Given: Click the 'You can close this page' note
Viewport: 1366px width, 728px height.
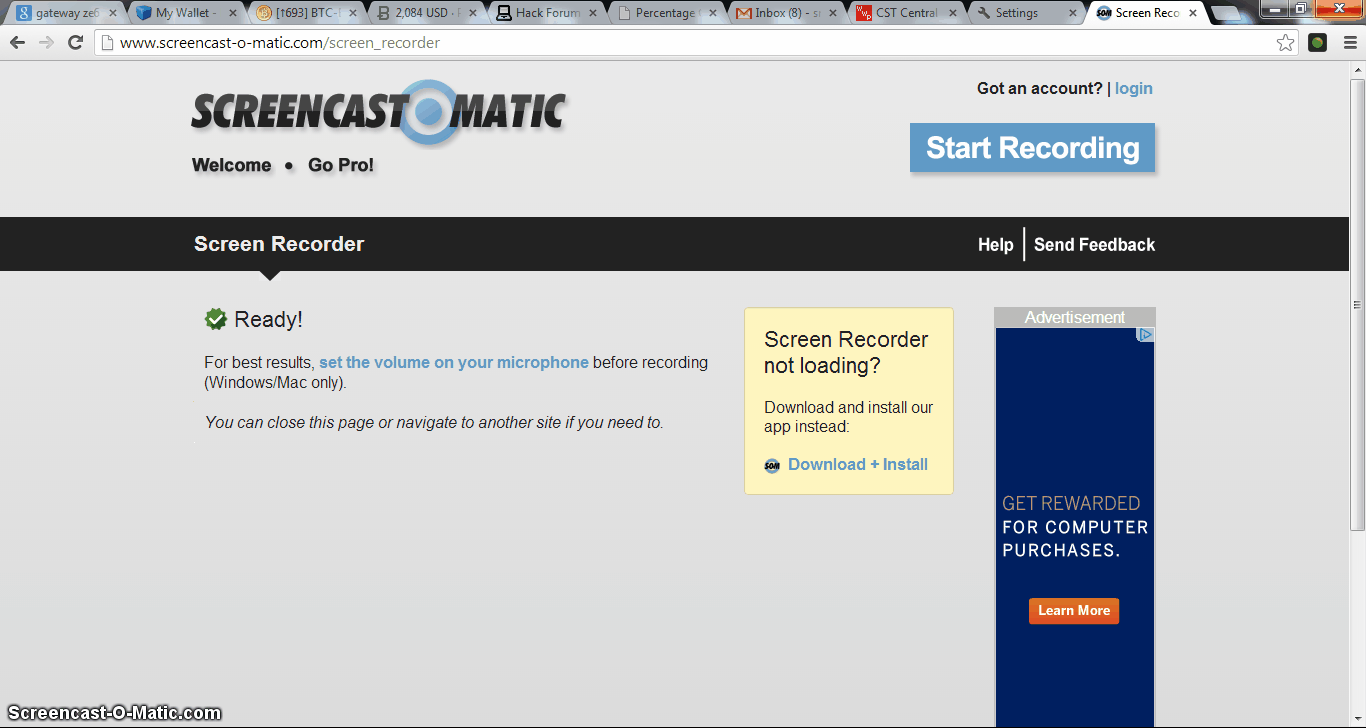Looking at the screenshot, I should tap(434, 422).
